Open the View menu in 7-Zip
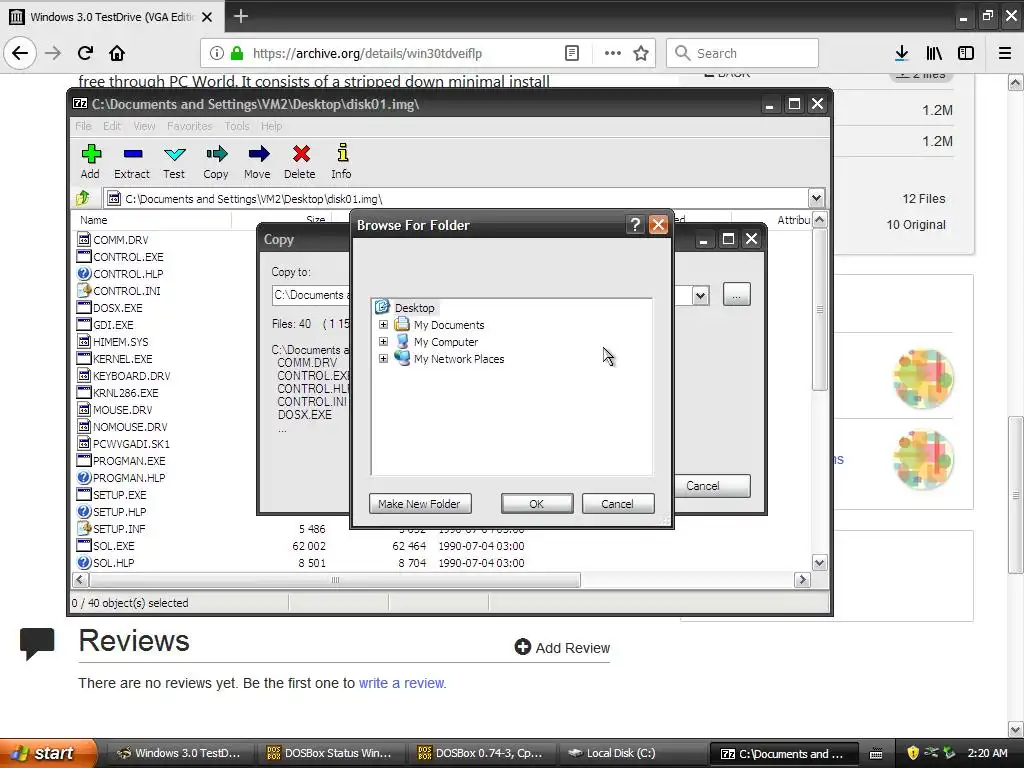 tap(144, 126)
